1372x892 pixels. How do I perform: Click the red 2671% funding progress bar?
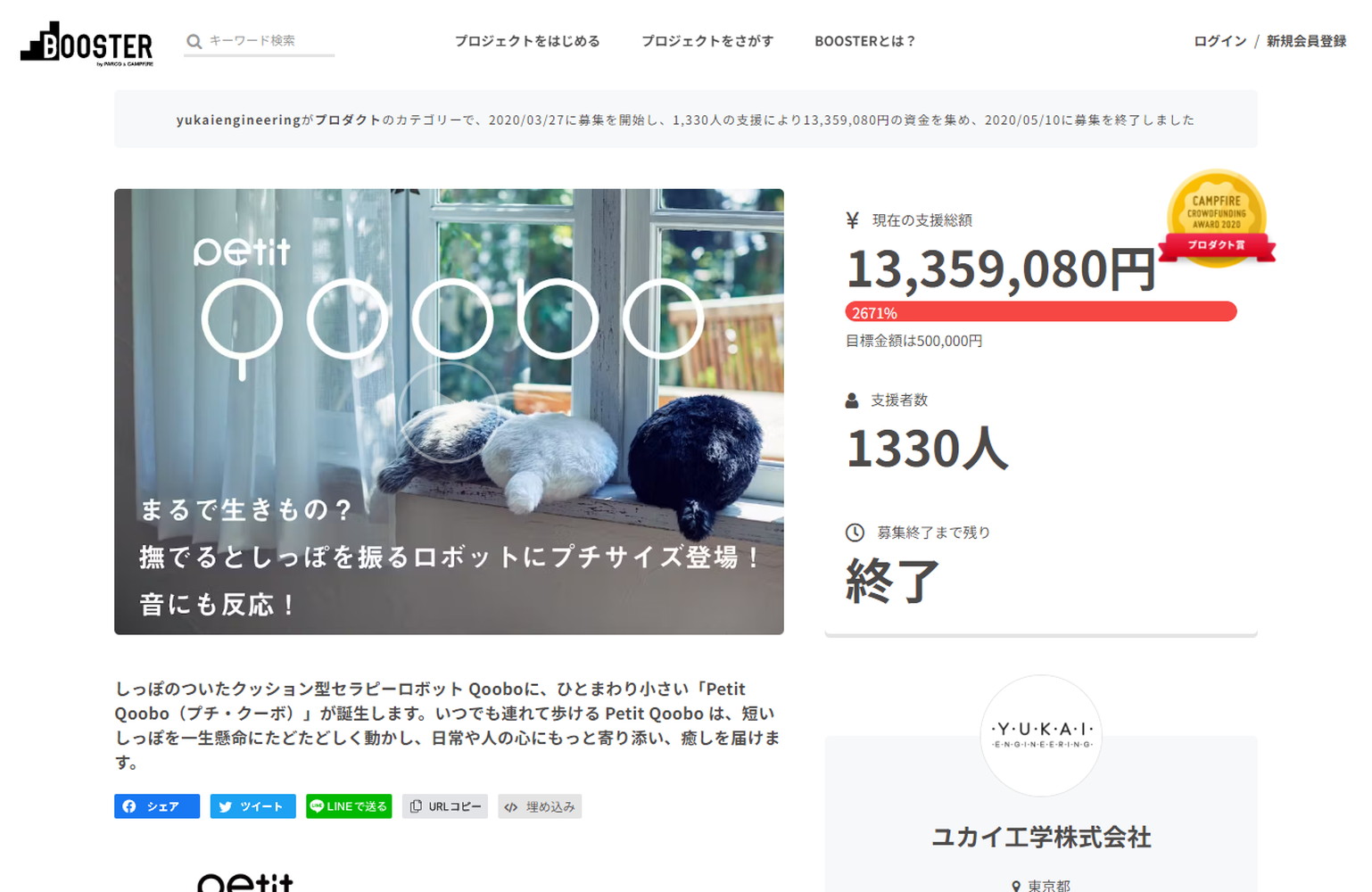point(1041,312)
